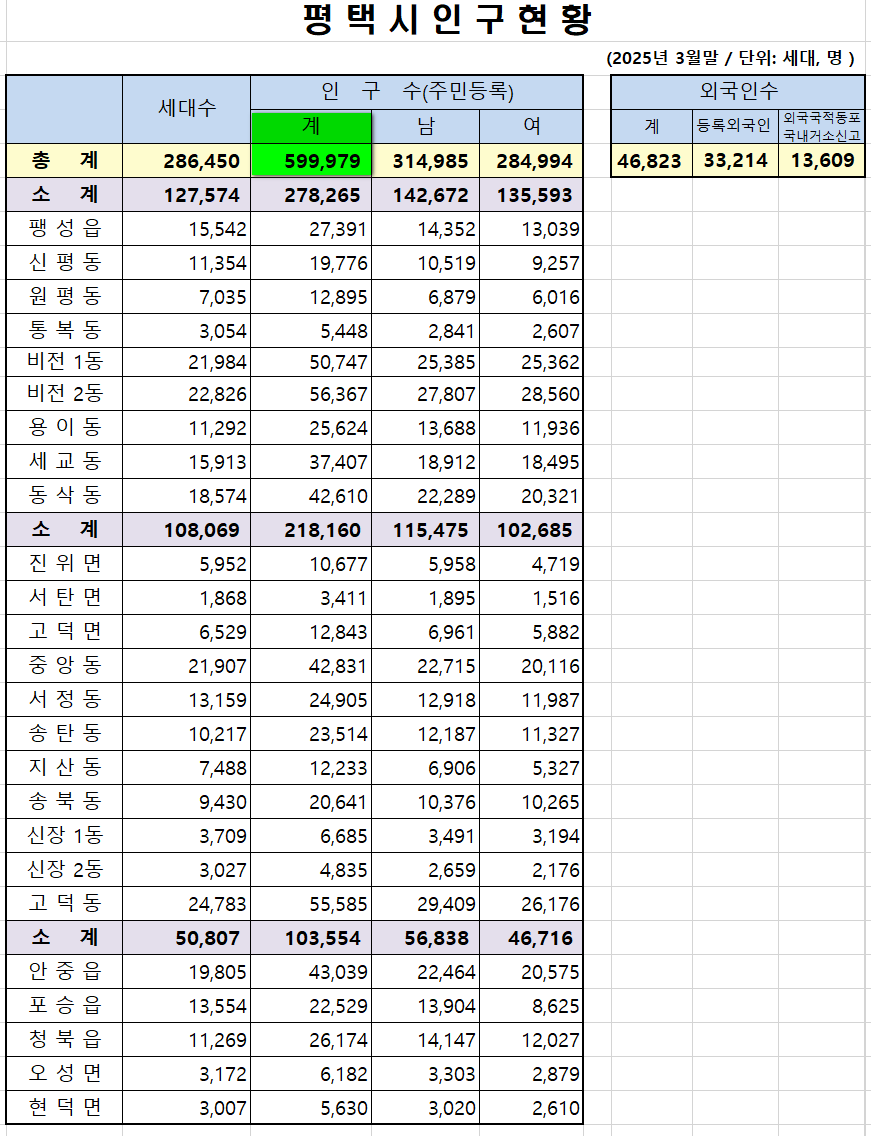Screen dimensions: 871x1136
Task: Click the 원평동 households 7,035 cell
Action: [x=186, y=297]
